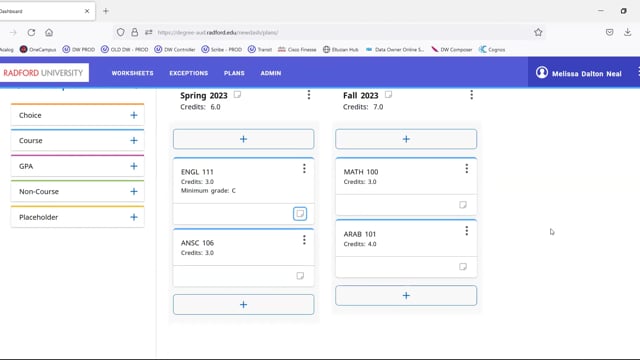Open the Cisco Finesse bookmark
This screenshot has height=360, width=640.
tap(297, 49)
